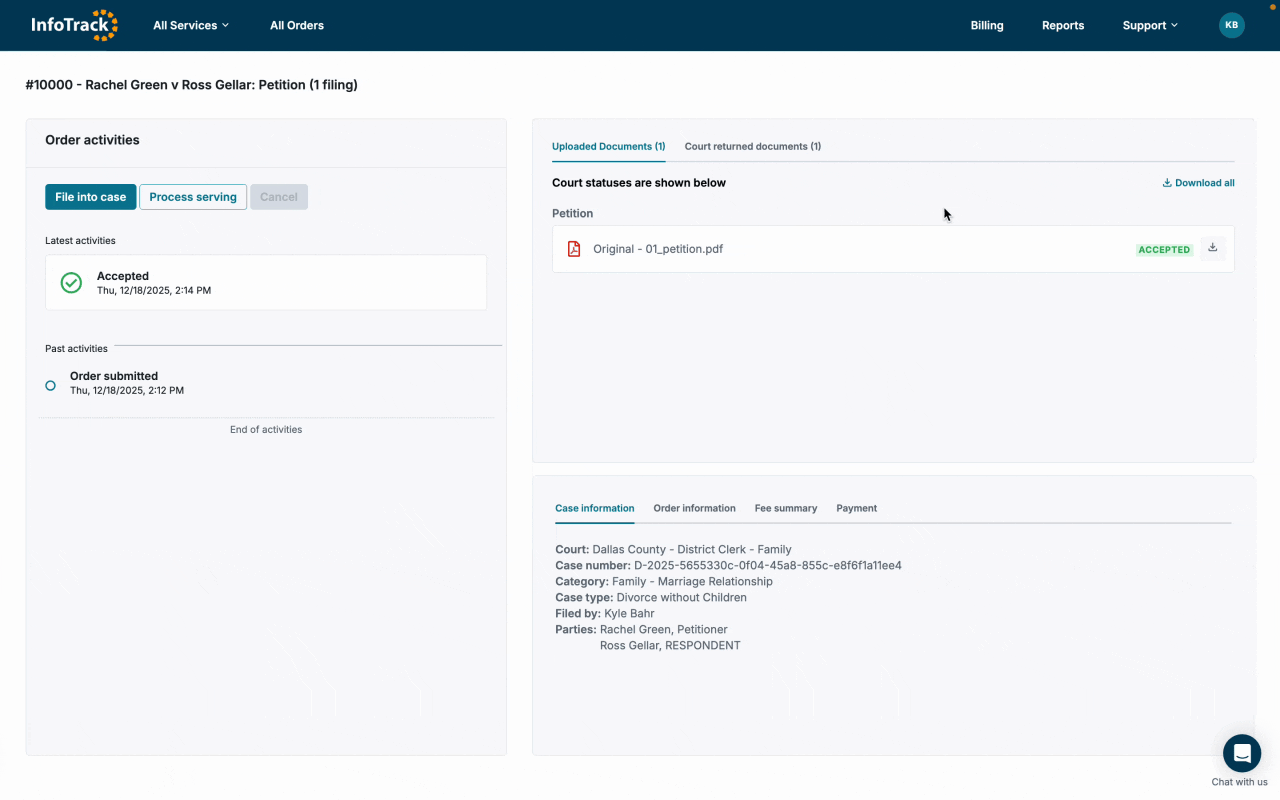Image resolution: width=1280 pixels, height=800 pixels.
Task: Open the KB user avatar menu
Action: pos(1232,25)
